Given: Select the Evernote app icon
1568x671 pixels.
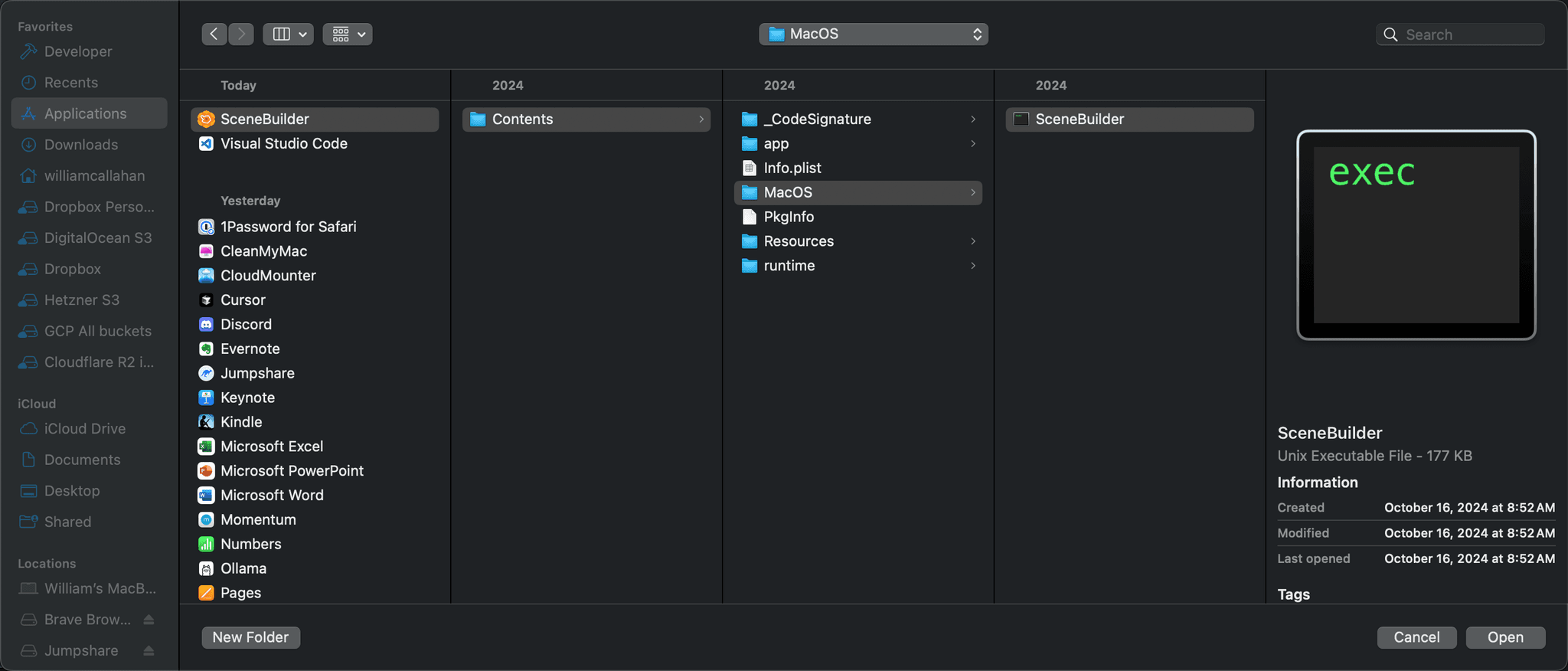Looking at the screenshot, I should (206, 349).
